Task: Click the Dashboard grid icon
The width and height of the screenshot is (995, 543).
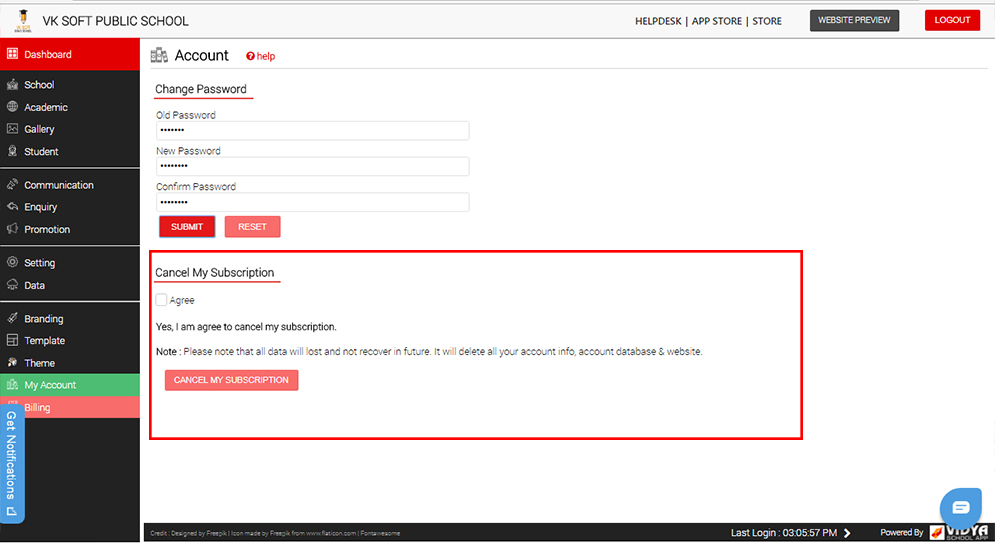Action: point(12,54)
